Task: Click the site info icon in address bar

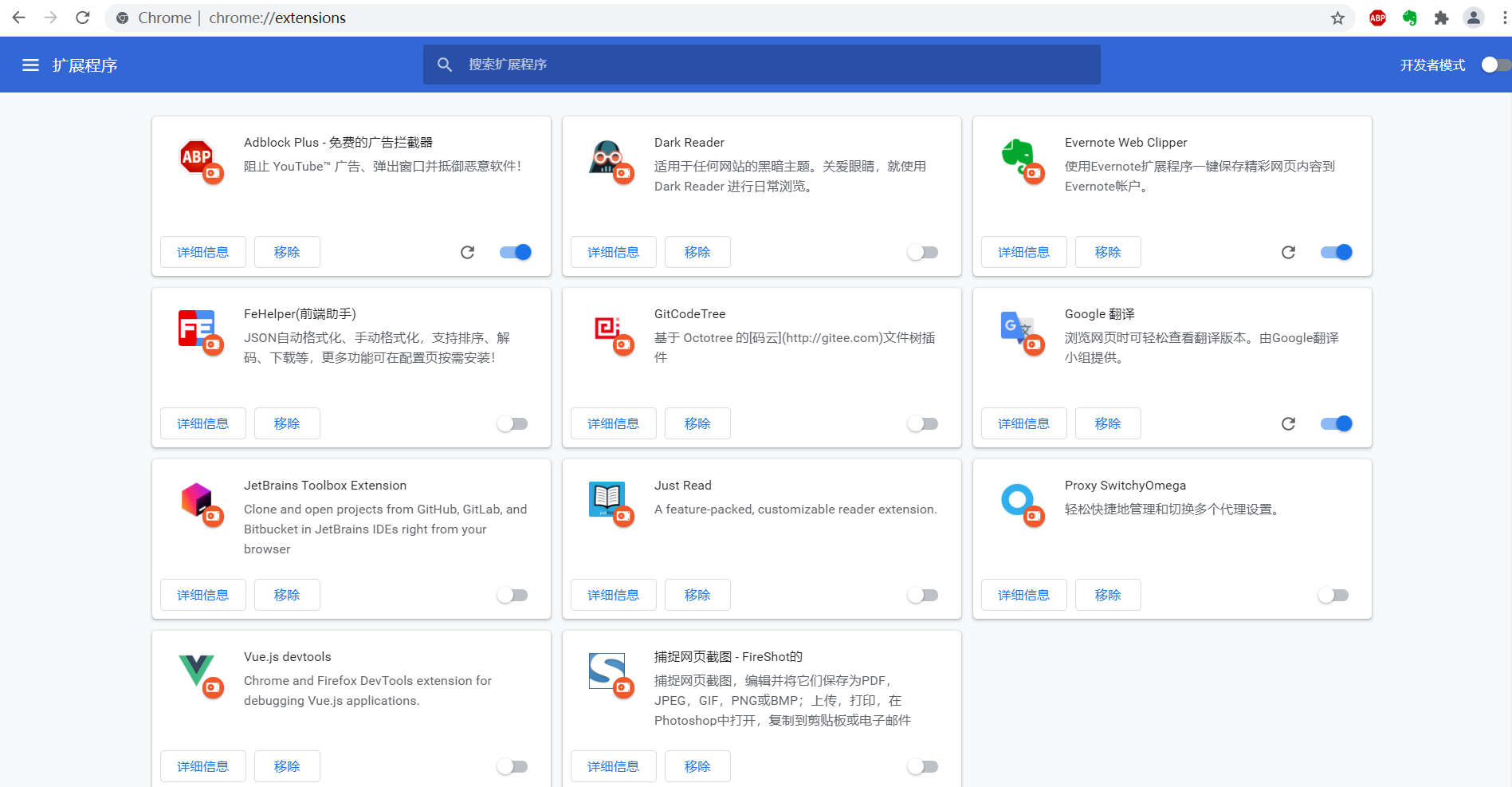Action: pos(122,18)
